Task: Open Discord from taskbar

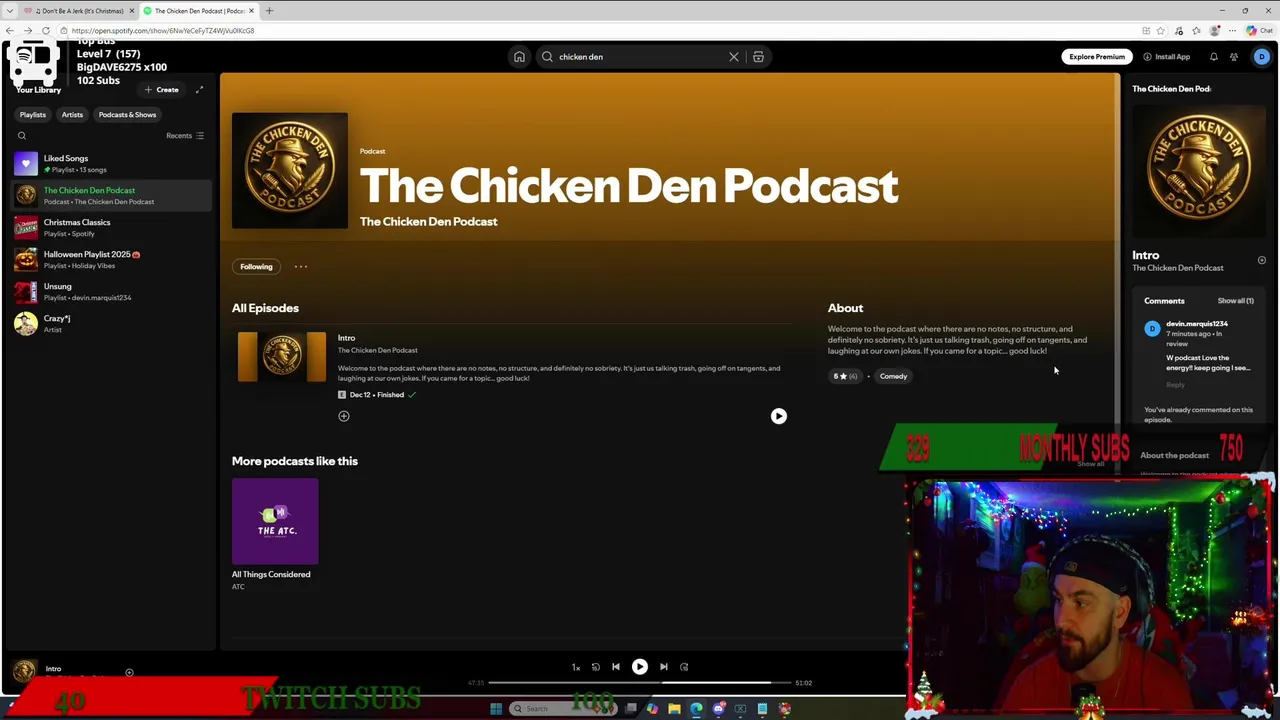Action: (x=719, y=709)
